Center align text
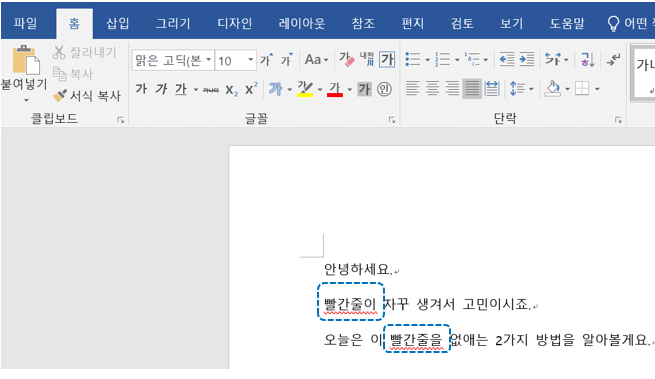The height and width of the screenshot is (379, 655). click(x=432, y=88)
